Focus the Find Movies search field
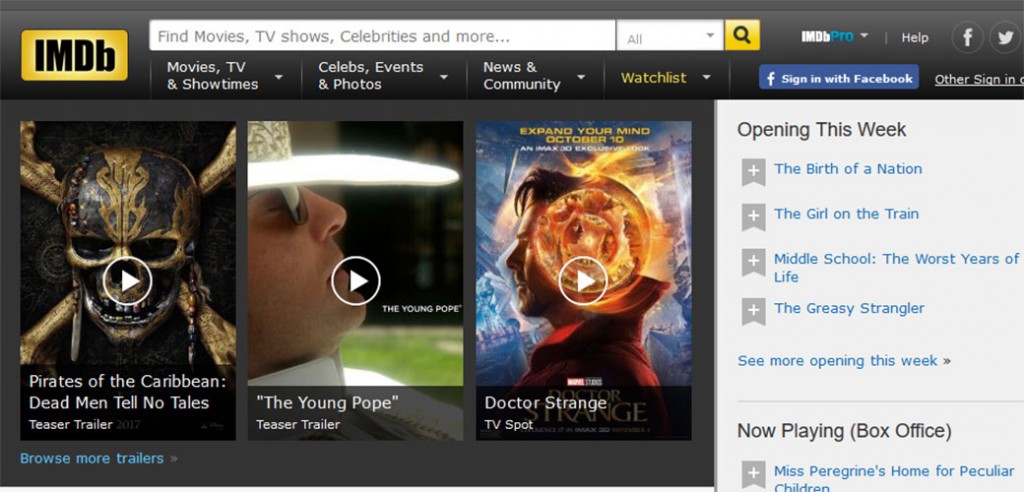 (x=383, y=35)
